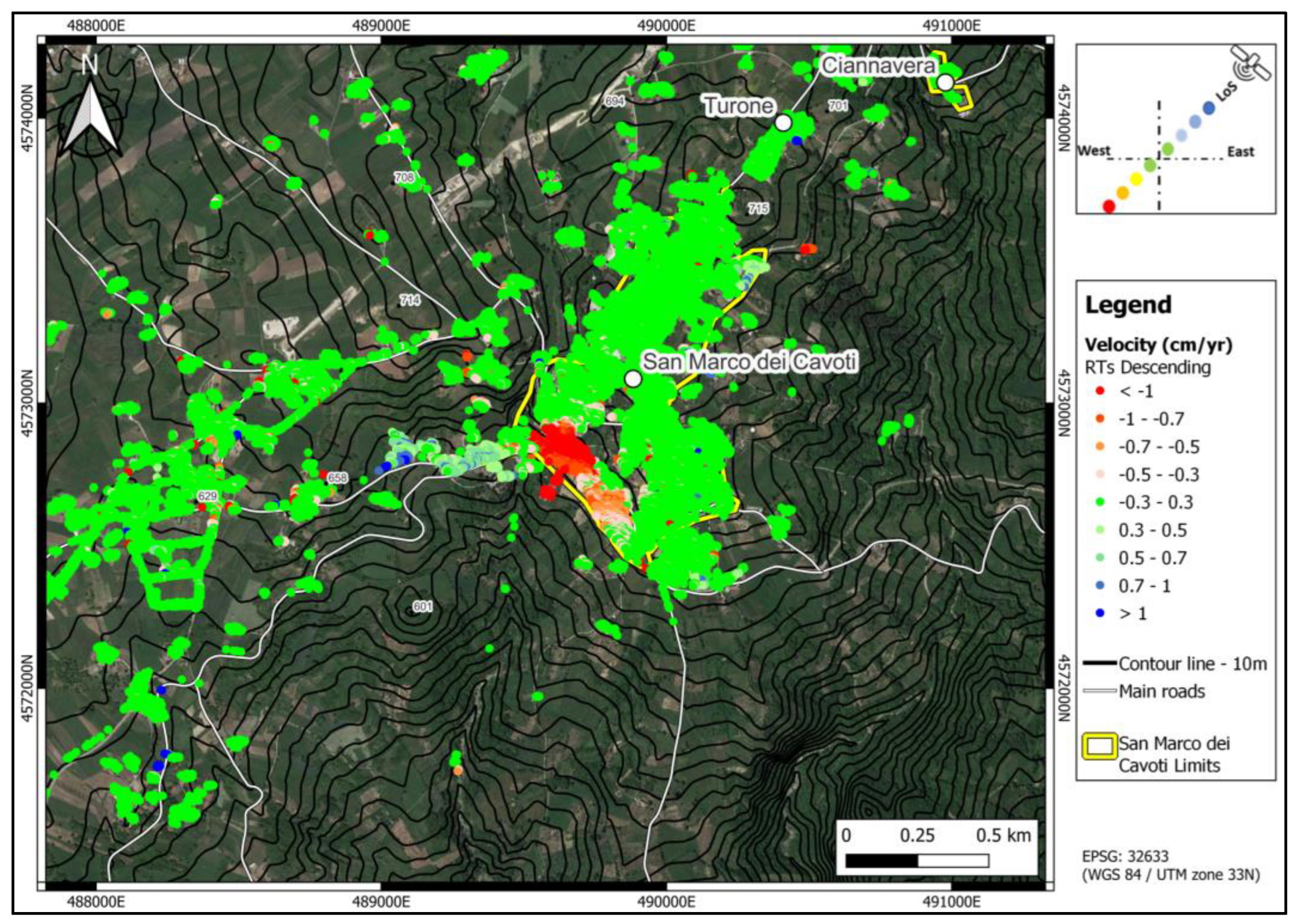1295x924 pixels.
Task: Click the top '490000E' coordinate label
Action: tap(666, 25)
